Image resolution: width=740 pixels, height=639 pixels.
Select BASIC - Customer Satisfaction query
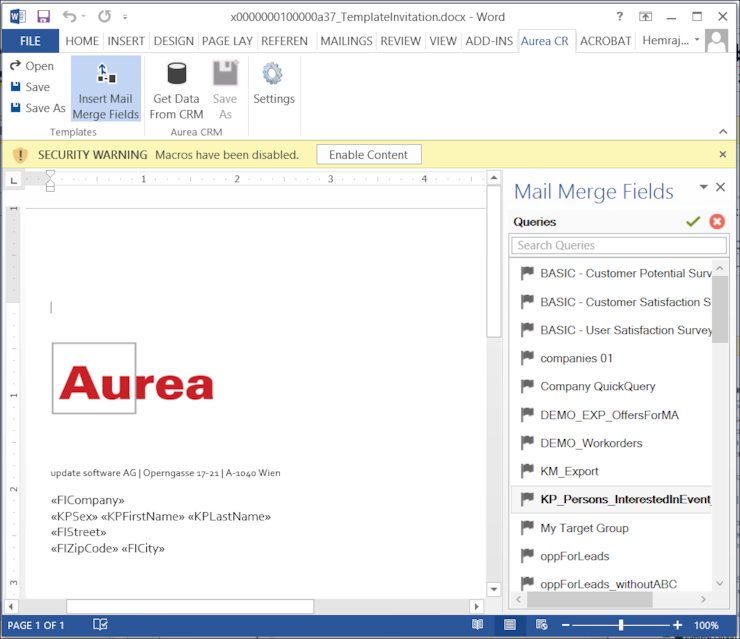click(613, 302)
